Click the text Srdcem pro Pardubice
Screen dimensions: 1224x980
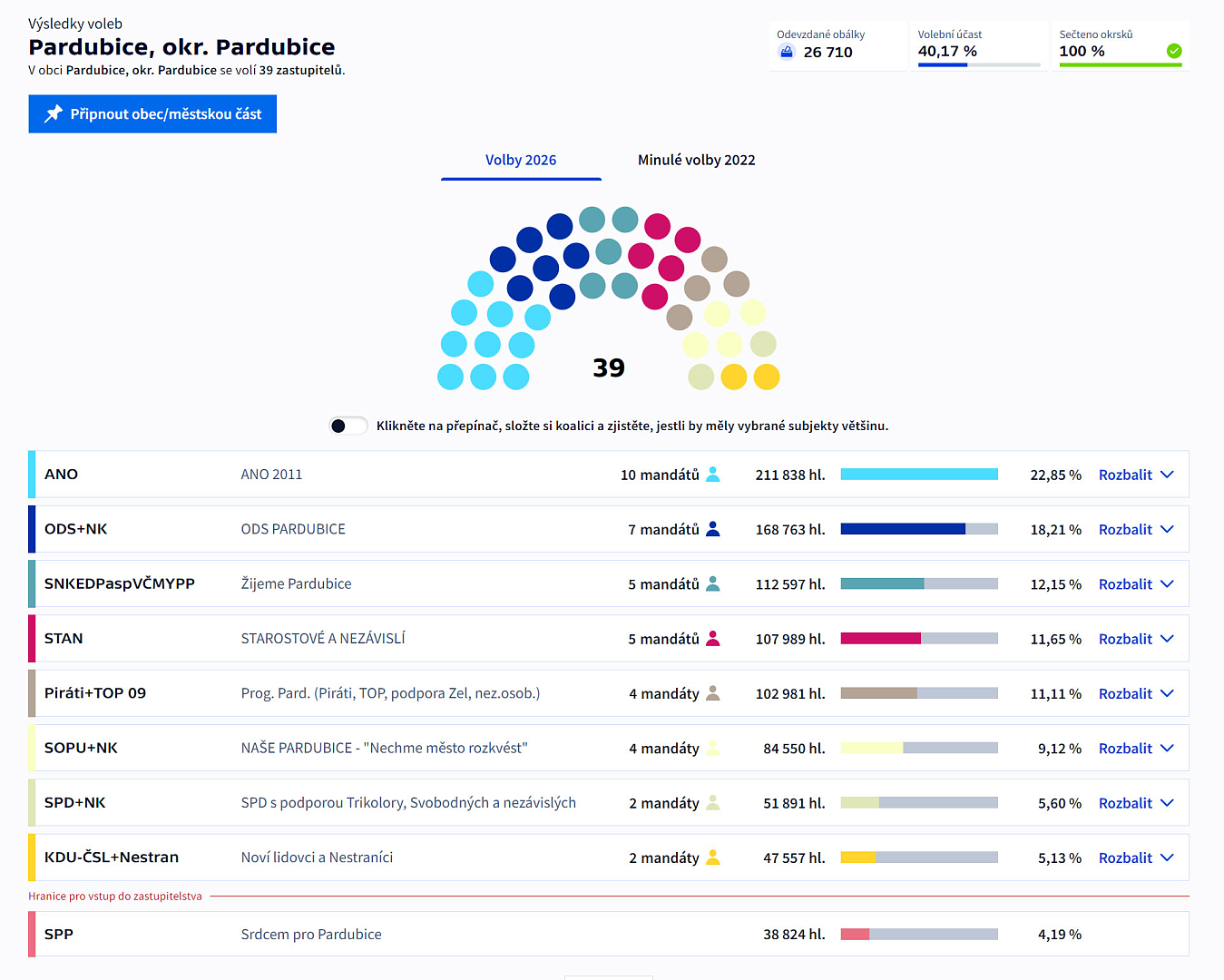click(311, 934)
